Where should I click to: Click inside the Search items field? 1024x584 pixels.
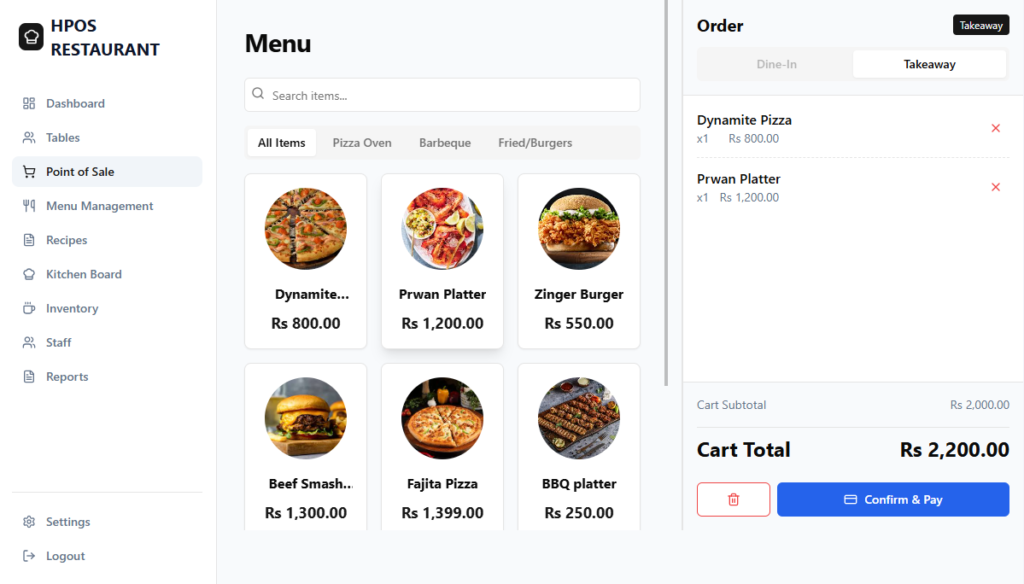(442, 95)
